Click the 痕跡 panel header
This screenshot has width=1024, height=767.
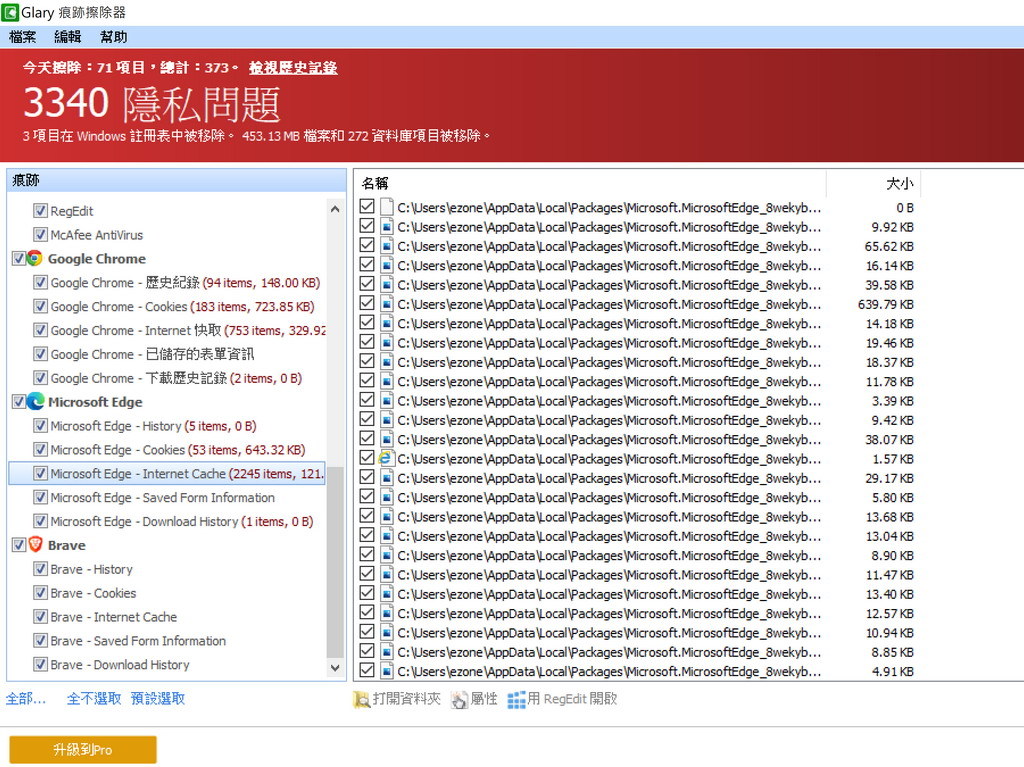click(176, 180)
